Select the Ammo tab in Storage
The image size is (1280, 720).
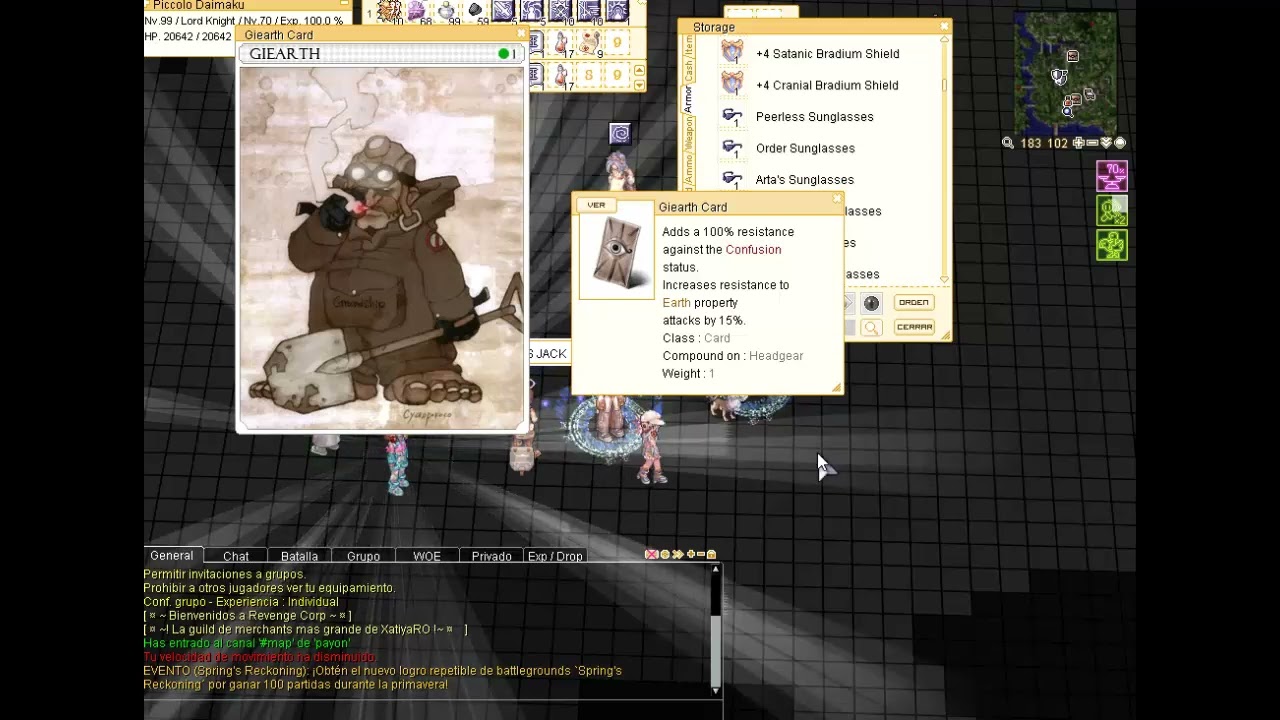(688, 170)
